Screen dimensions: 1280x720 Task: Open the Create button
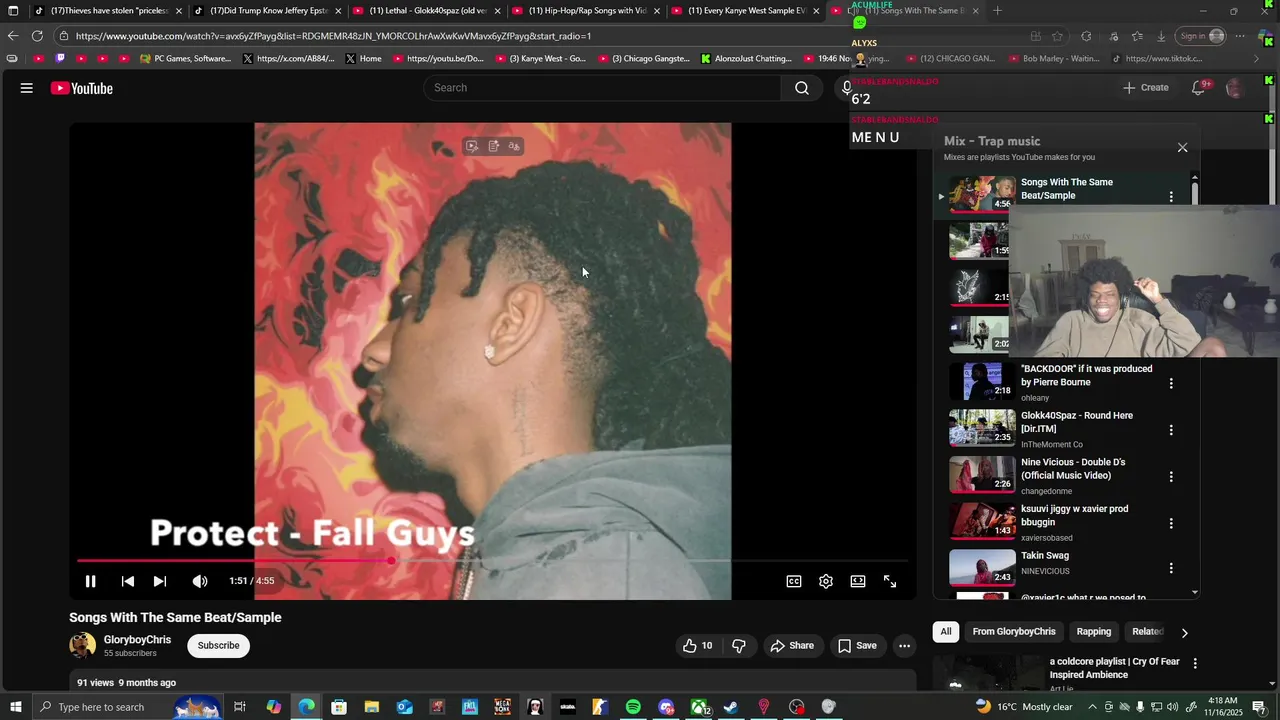click(x=1146, y=88)
